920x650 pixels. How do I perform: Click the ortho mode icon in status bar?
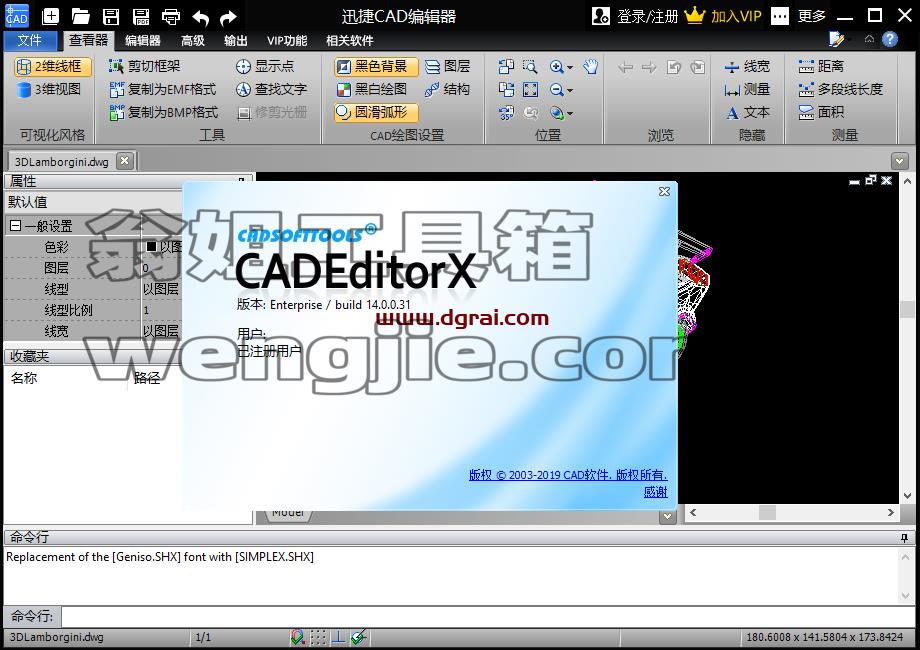(x=339, y=637)
